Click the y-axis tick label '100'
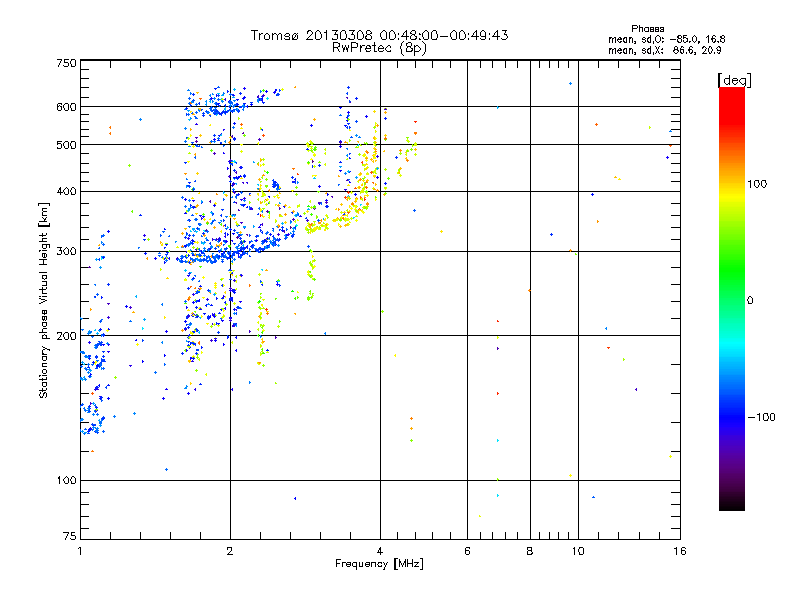 (x=66, y=480)
